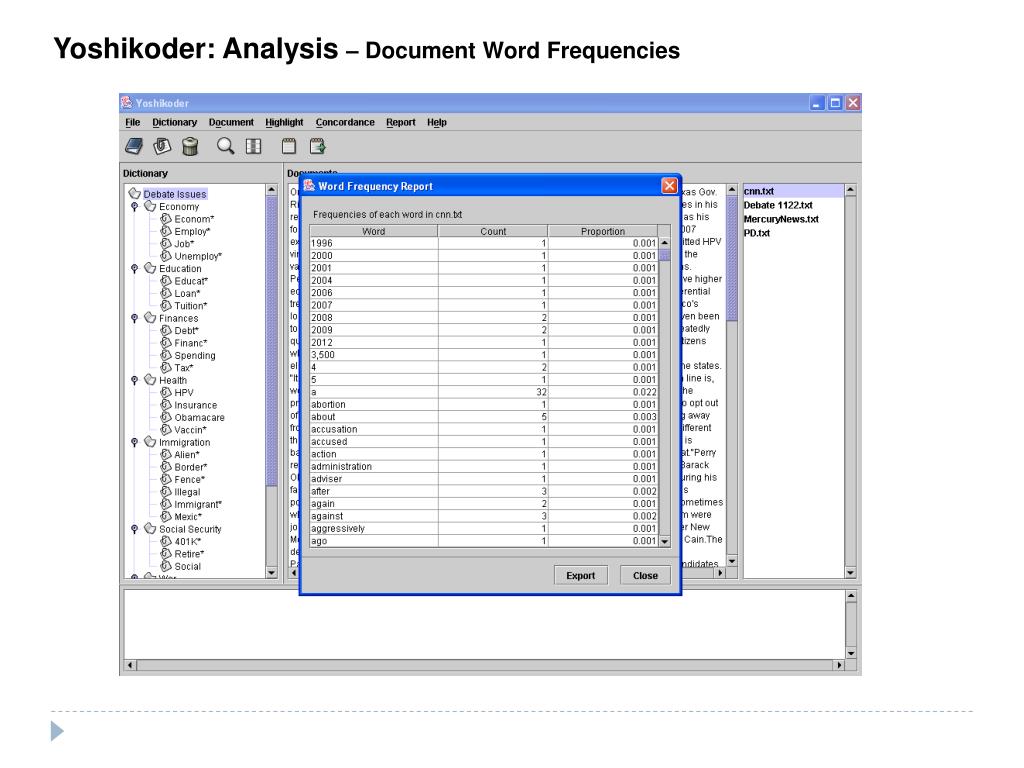Select the Debate Issues root node
This screenshot has width=1024, height=768.
[174, 194]
